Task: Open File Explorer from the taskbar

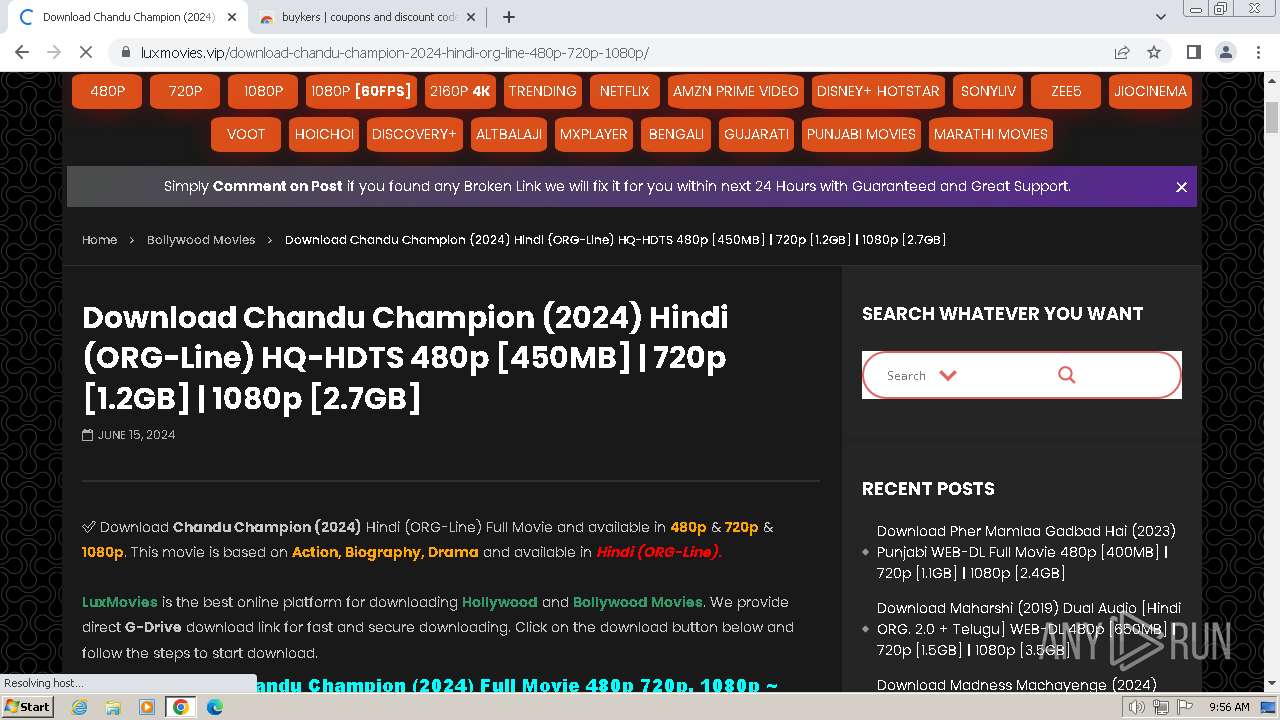Action: tap(113, 707)
